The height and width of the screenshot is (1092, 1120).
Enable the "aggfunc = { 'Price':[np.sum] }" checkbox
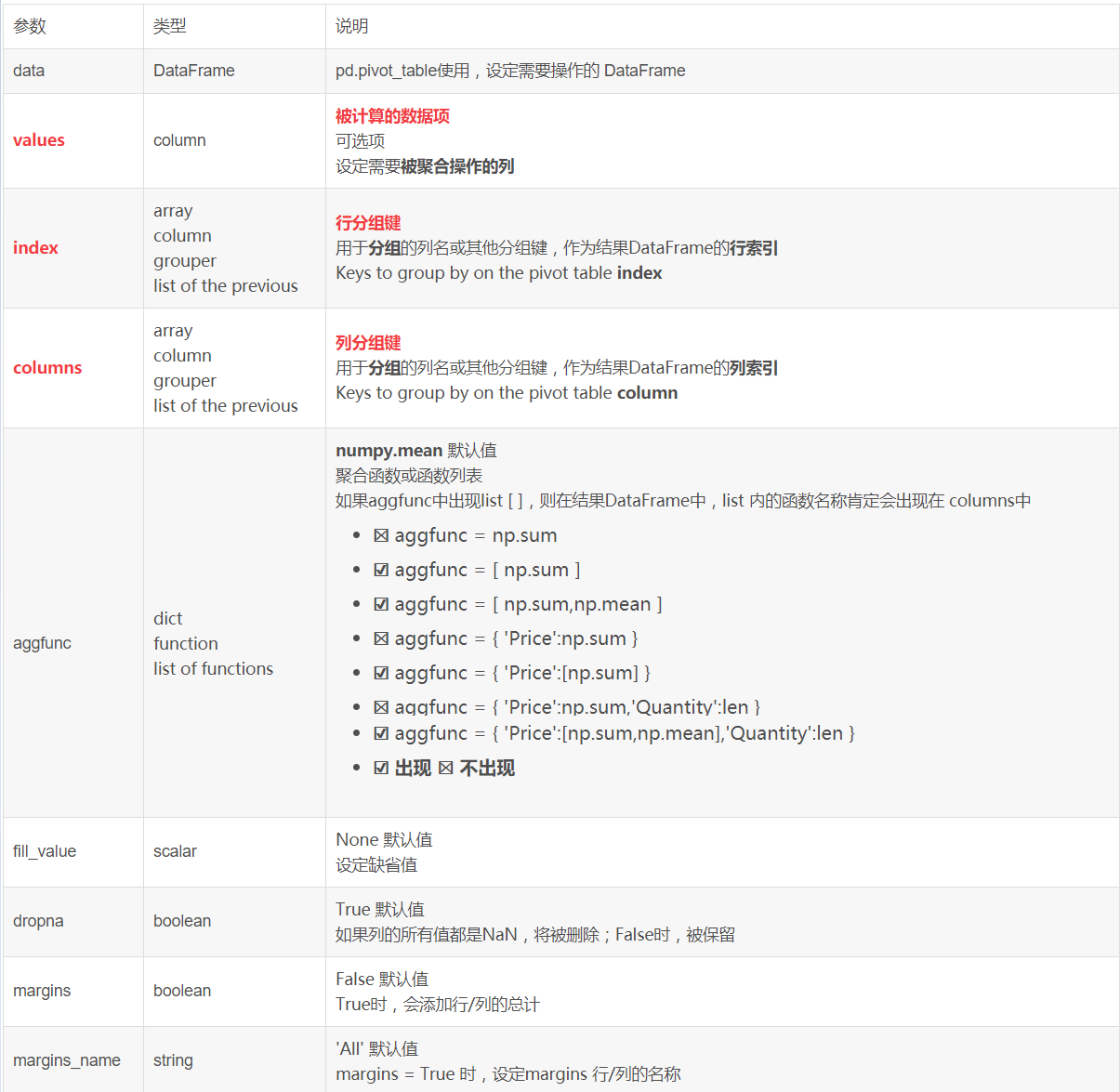pyautogui.click(x=381, y=672)
